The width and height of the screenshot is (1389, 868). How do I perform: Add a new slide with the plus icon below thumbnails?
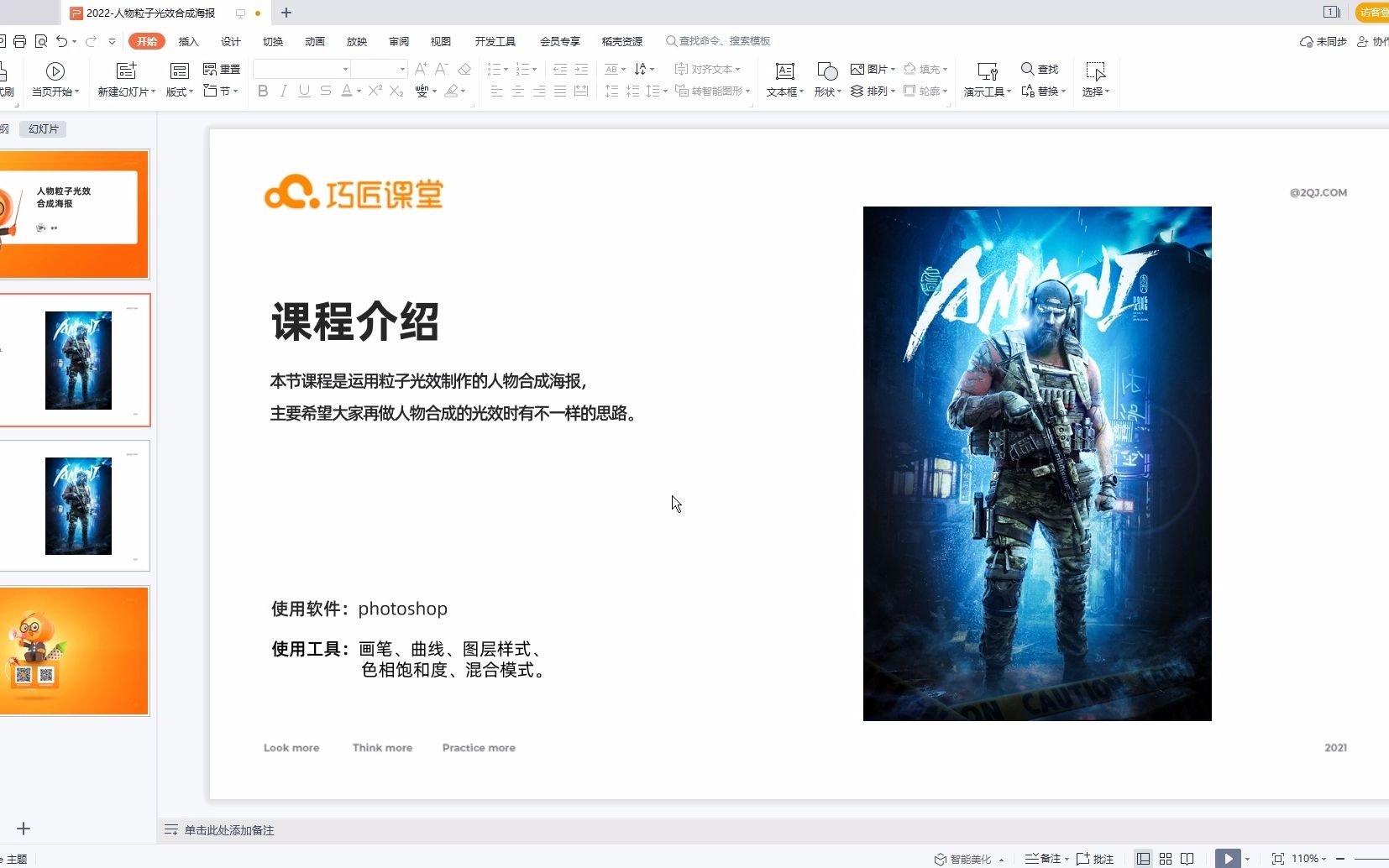(24, 829)
